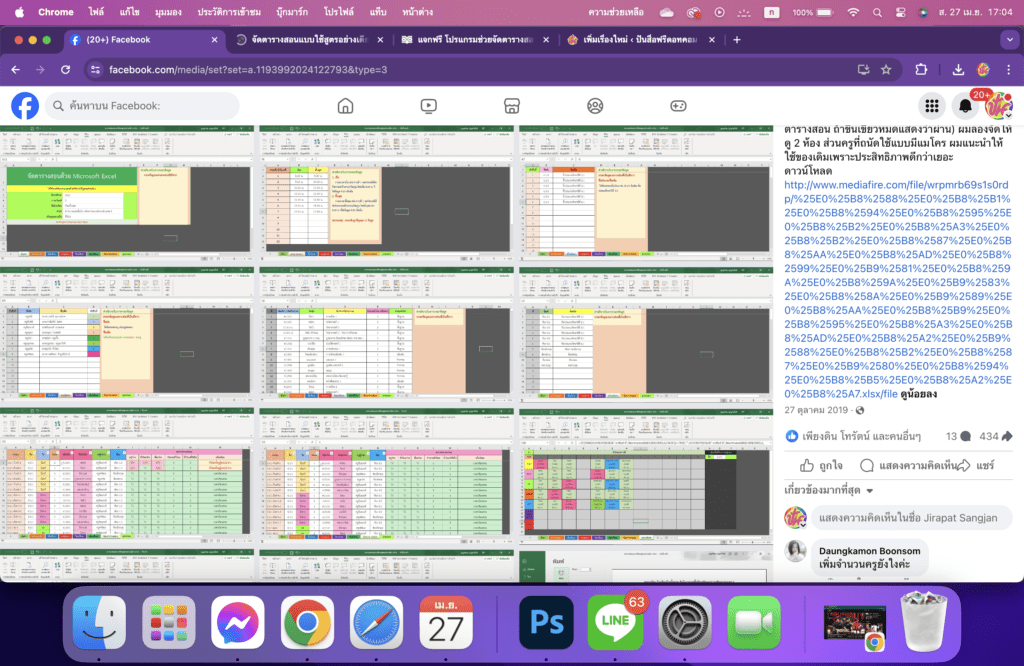Click the post date 27 ตุลาคม 2019
Image resolution: width=1024 pixels, height=666 pixels.
(x=816, y=410)
